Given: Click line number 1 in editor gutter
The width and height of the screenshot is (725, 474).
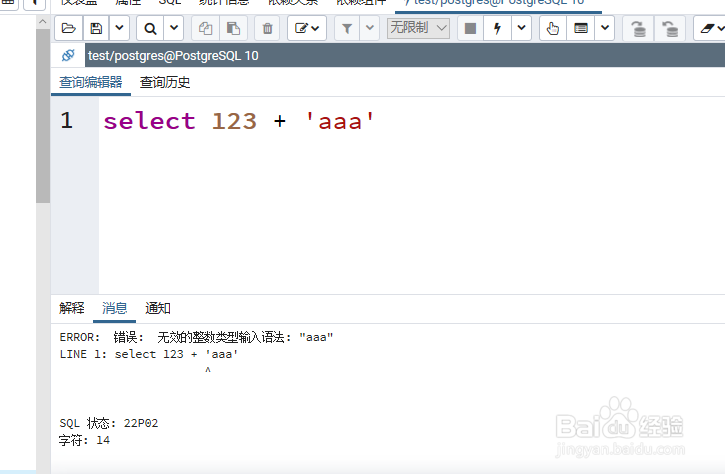Looking at the screenshot, I should 67,121.
